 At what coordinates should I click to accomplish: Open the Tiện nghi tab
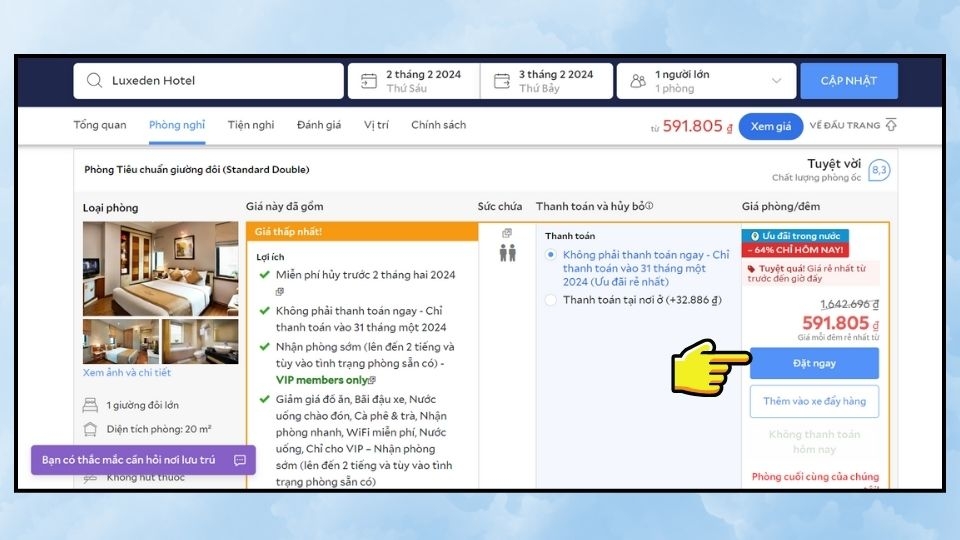251,125
